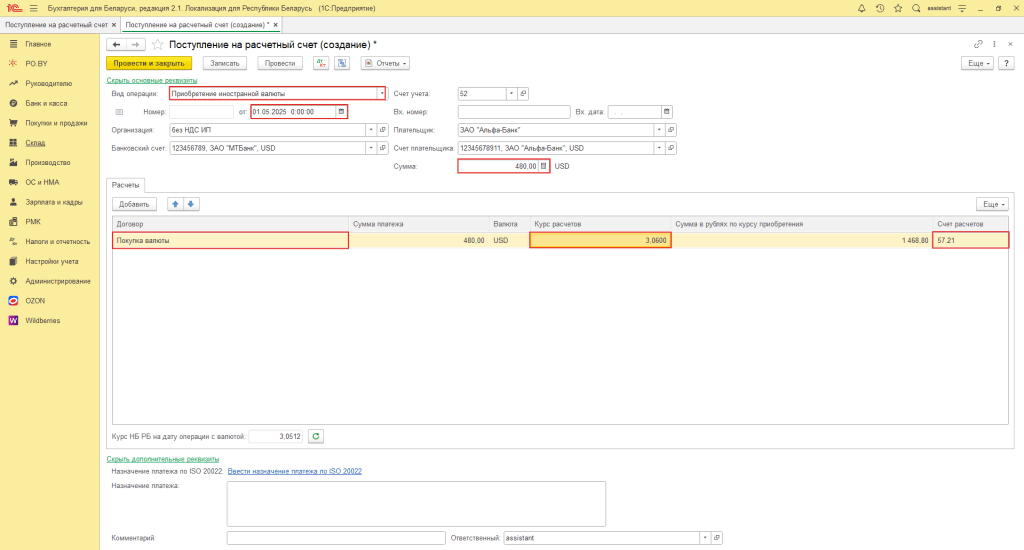Go forward with the right arrow
This screenshot has width=1024, height=550.
coord(135,44)
